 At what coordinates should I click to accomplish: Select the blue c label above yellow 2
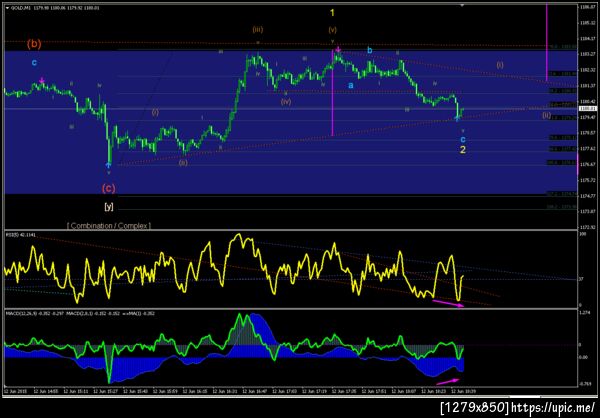click(x=463, y=139)
